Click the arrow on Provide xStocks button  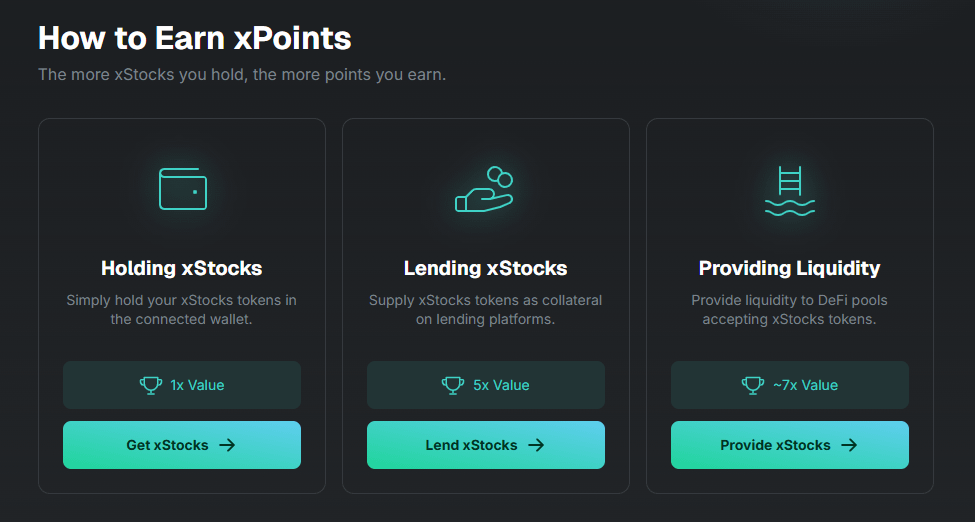point(849,445)
